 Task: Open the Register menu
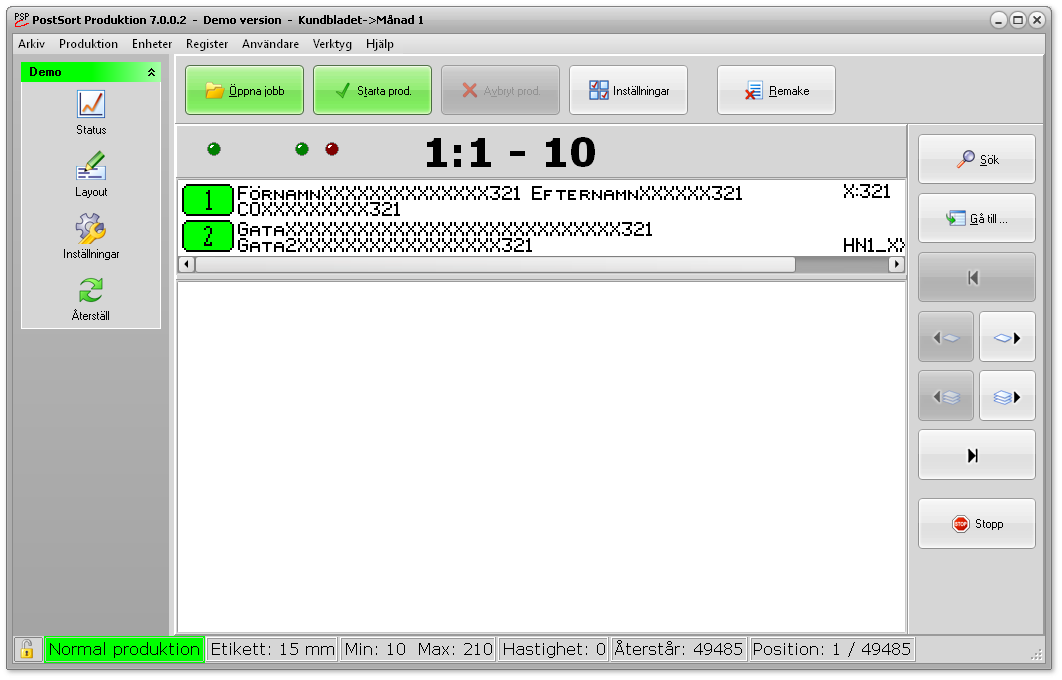pos(207,44)
